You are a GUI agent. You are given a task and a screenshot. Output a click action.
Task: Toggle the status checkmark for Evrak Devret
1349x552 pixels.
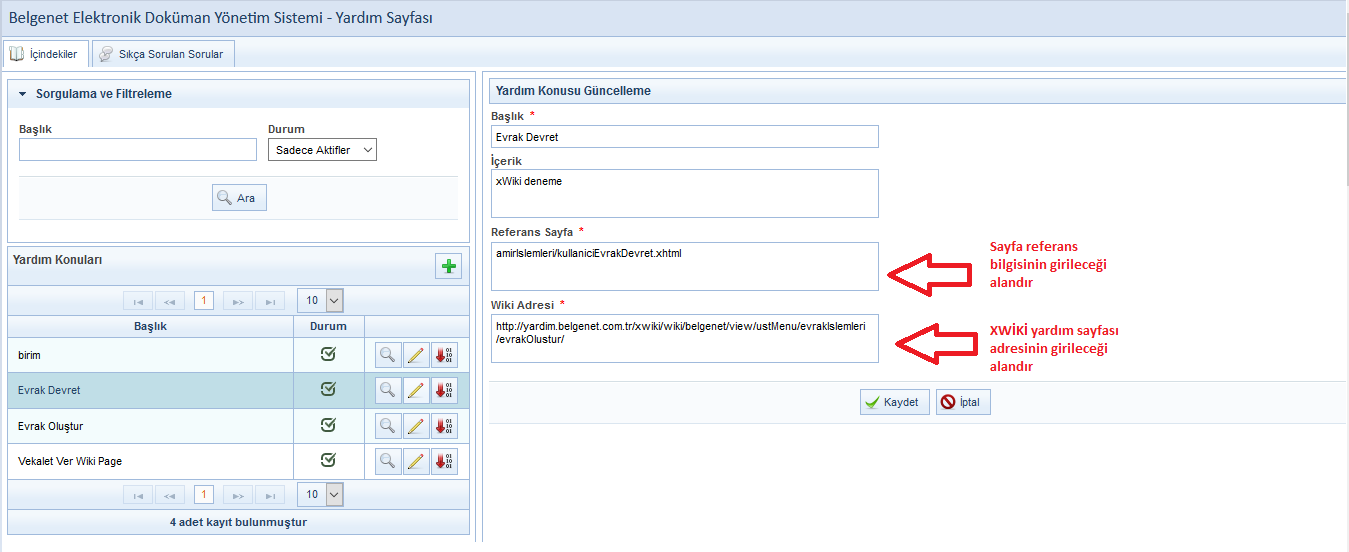tap(328, 389)
